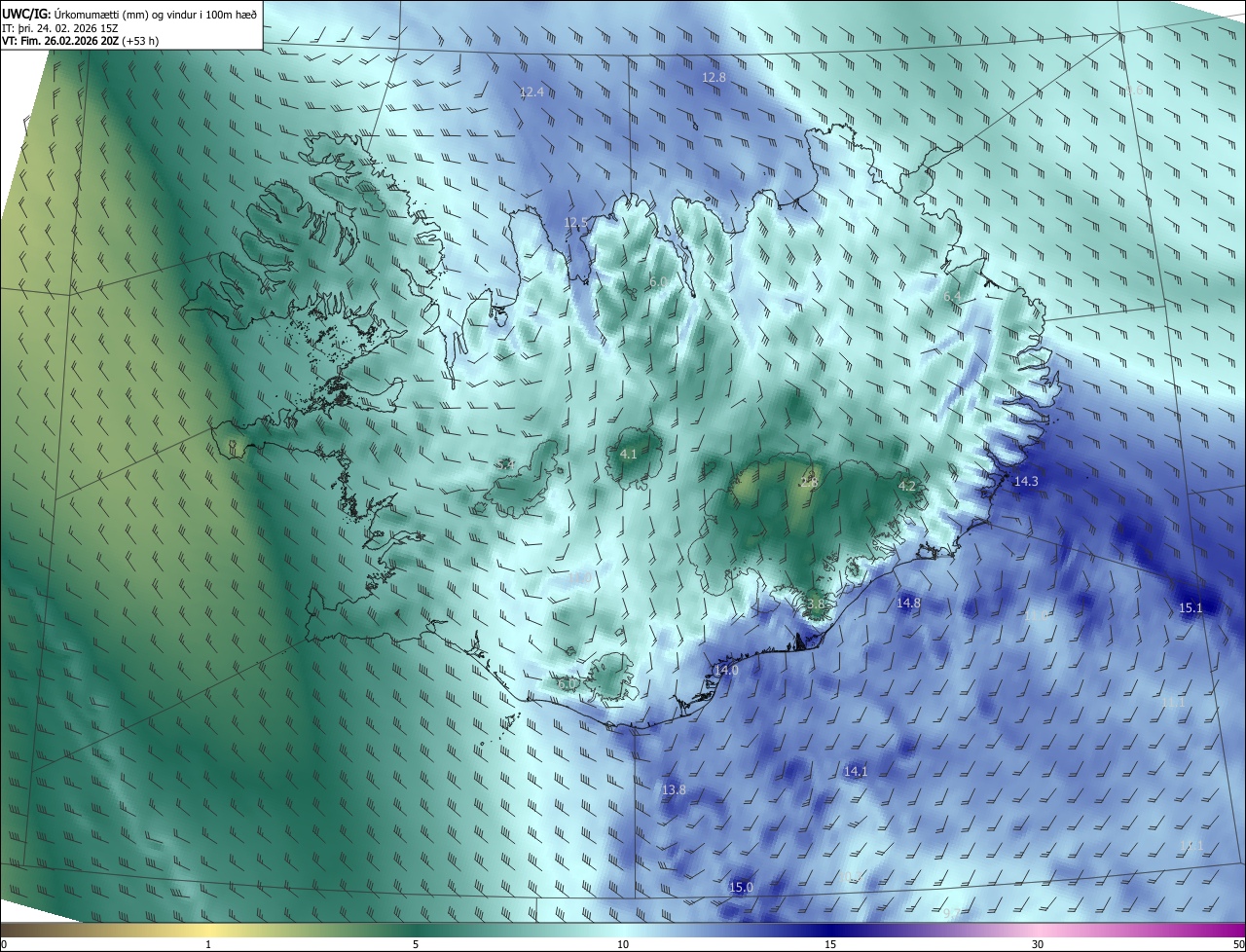1246x952 pixels.
Task: Click the 12.5 value label on the map
Action: (x=576, y=223)
